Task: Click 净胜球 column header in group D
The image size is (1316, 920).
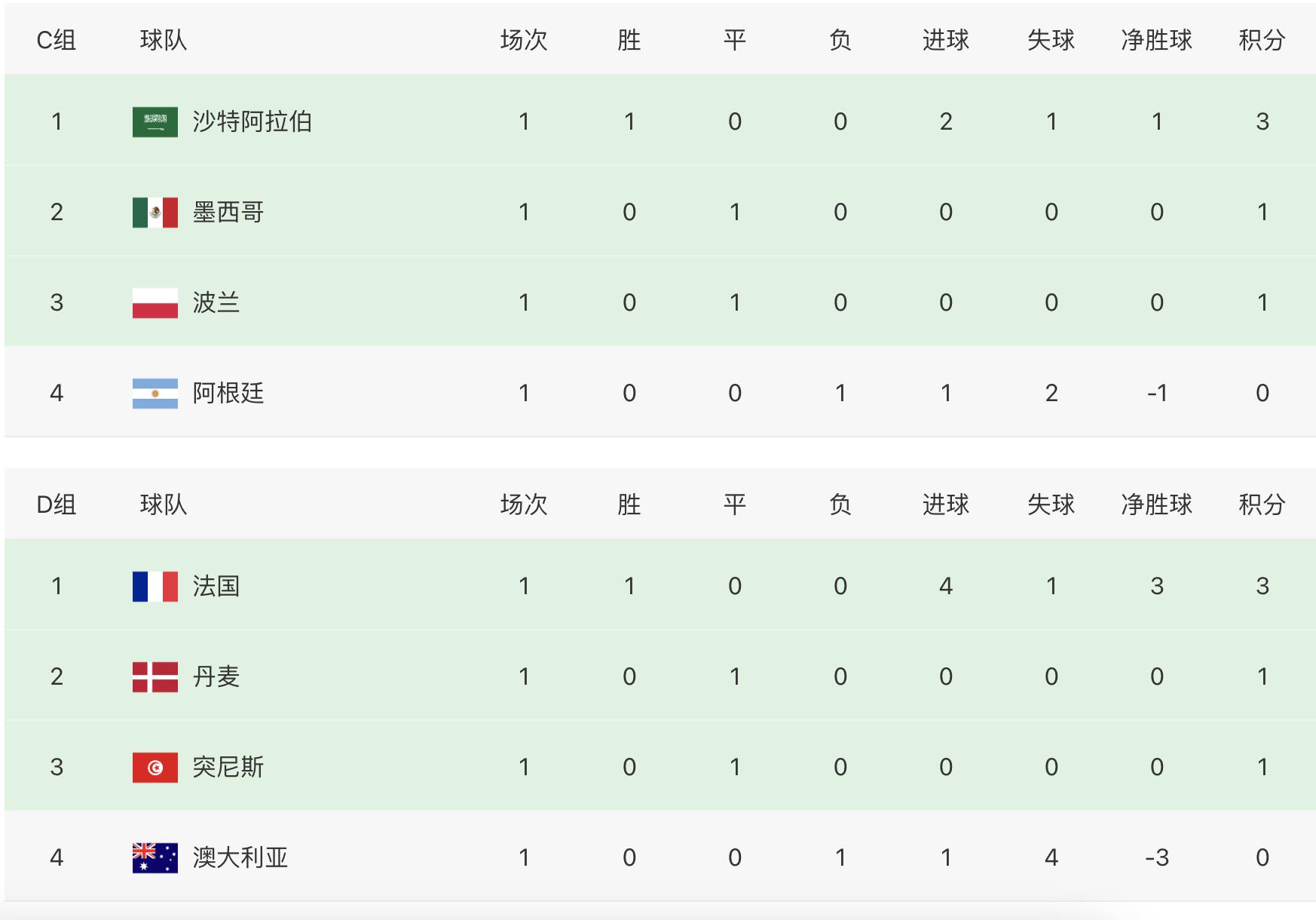Action: click(1156, 504)
